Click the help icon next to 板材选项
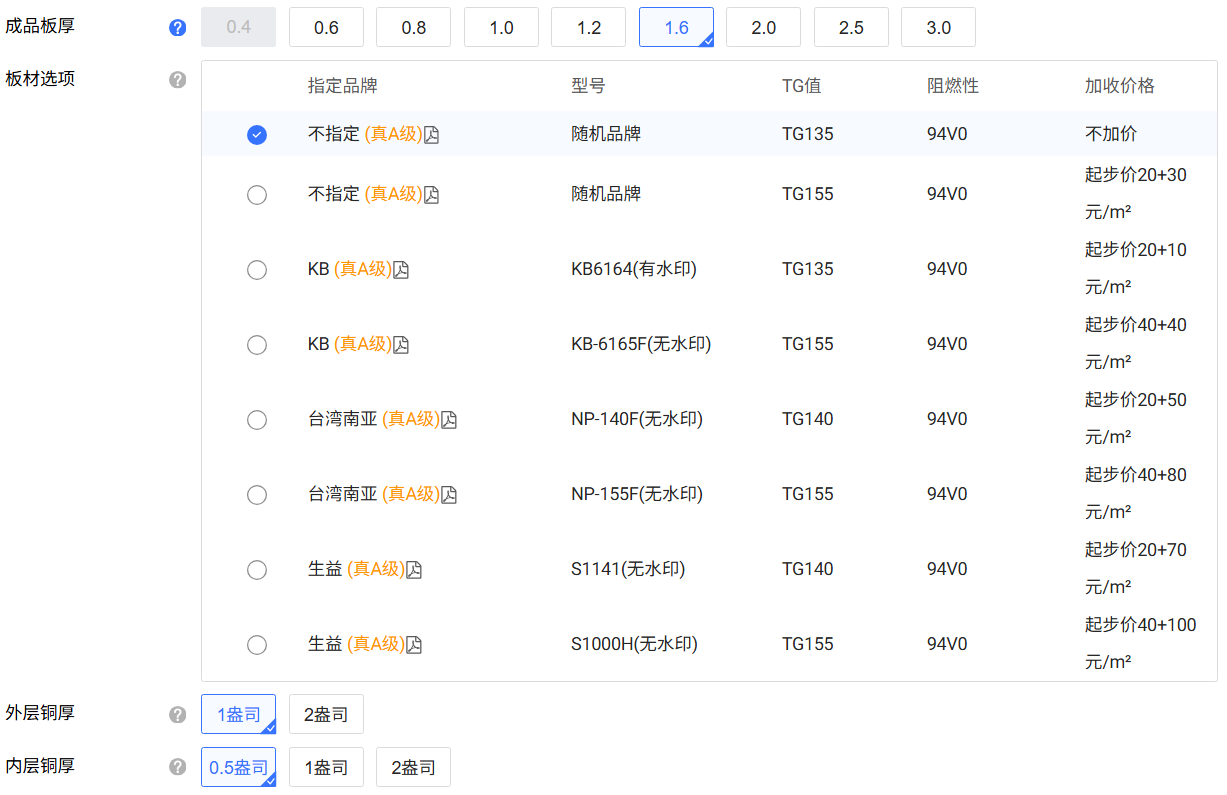The height and width of the screenshot is (795, 1227). tap(177, 79)
